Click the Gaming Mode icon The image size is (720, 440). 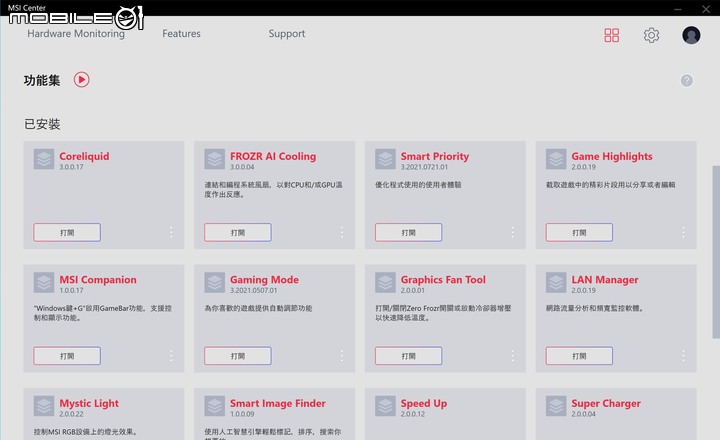click(x=214, y=283)
